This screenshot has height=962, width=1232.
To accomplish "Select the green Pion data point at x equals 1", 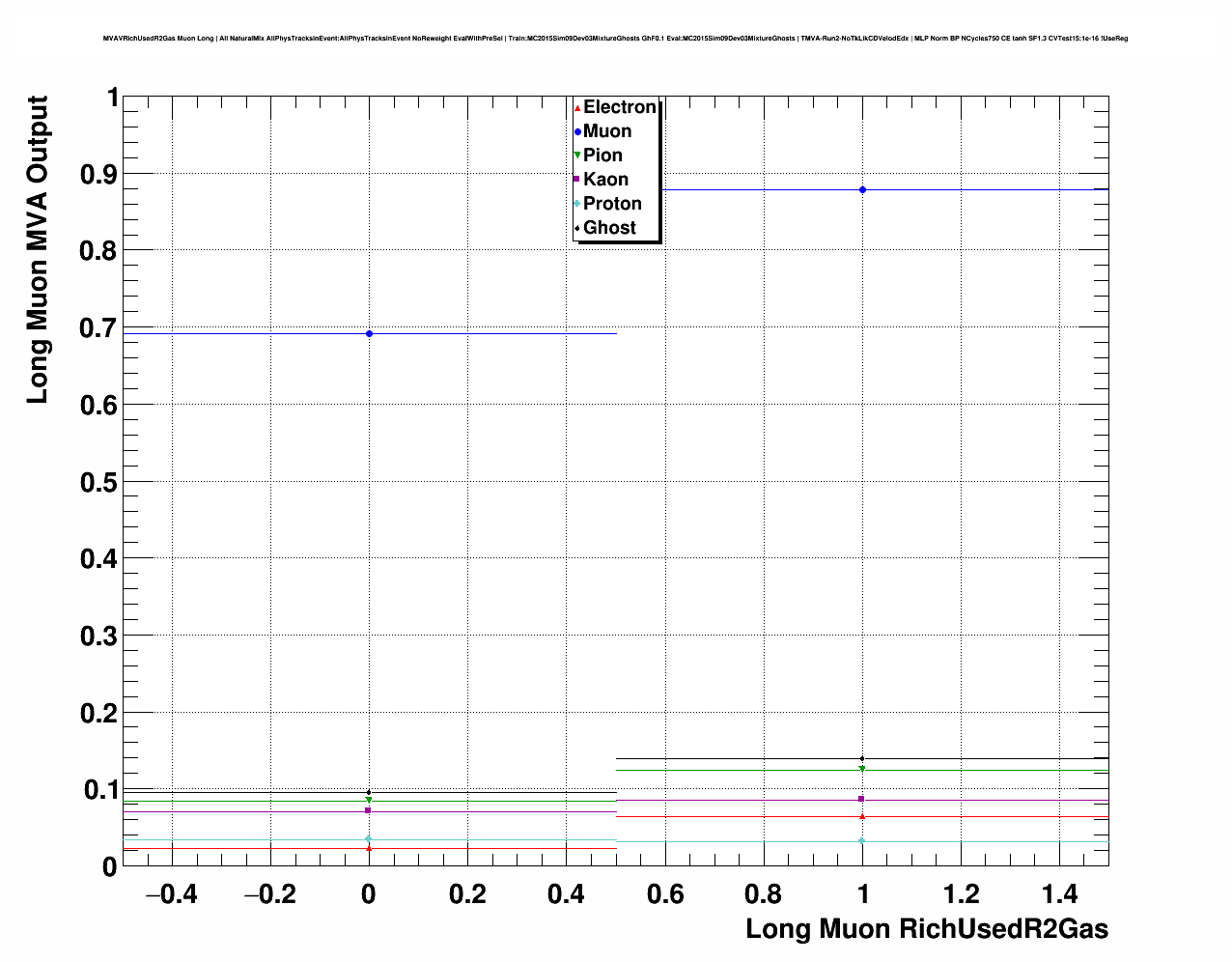I will [862, 769].
